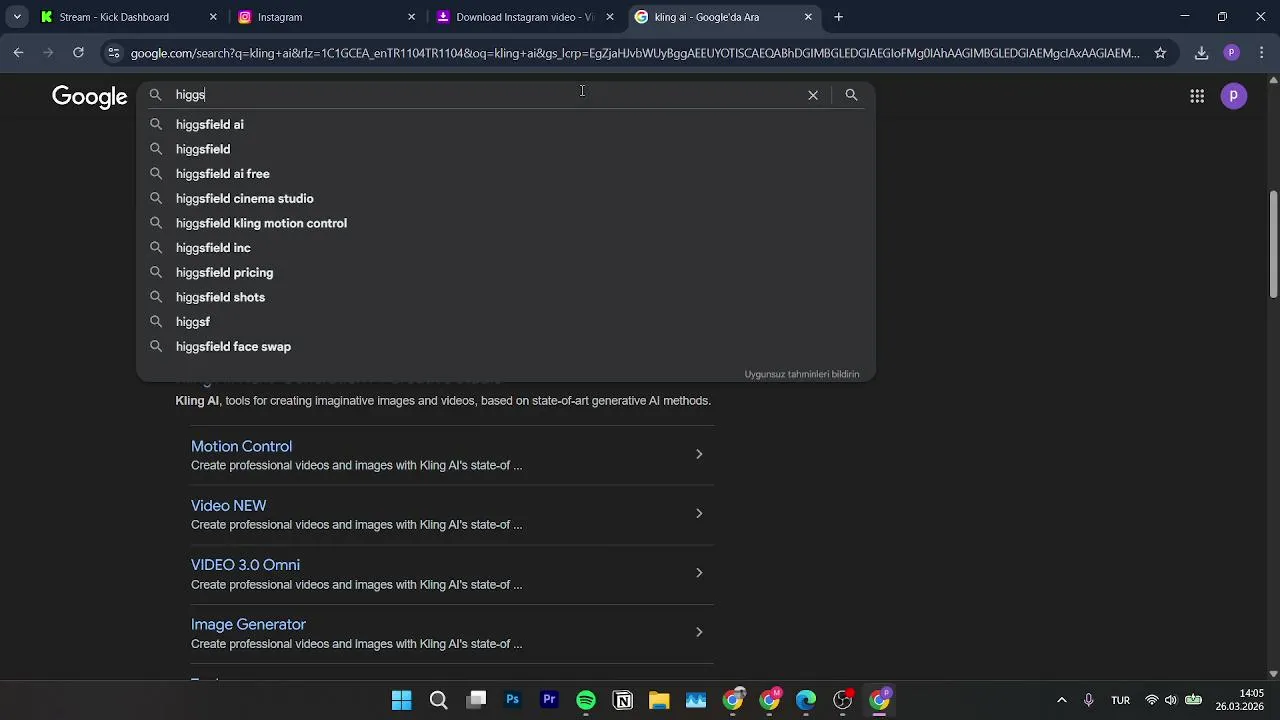This screenshot has height=720, width=1280.
Task: Open Chrome profile button in toolbar
Action: click(x=1232, y=53)
